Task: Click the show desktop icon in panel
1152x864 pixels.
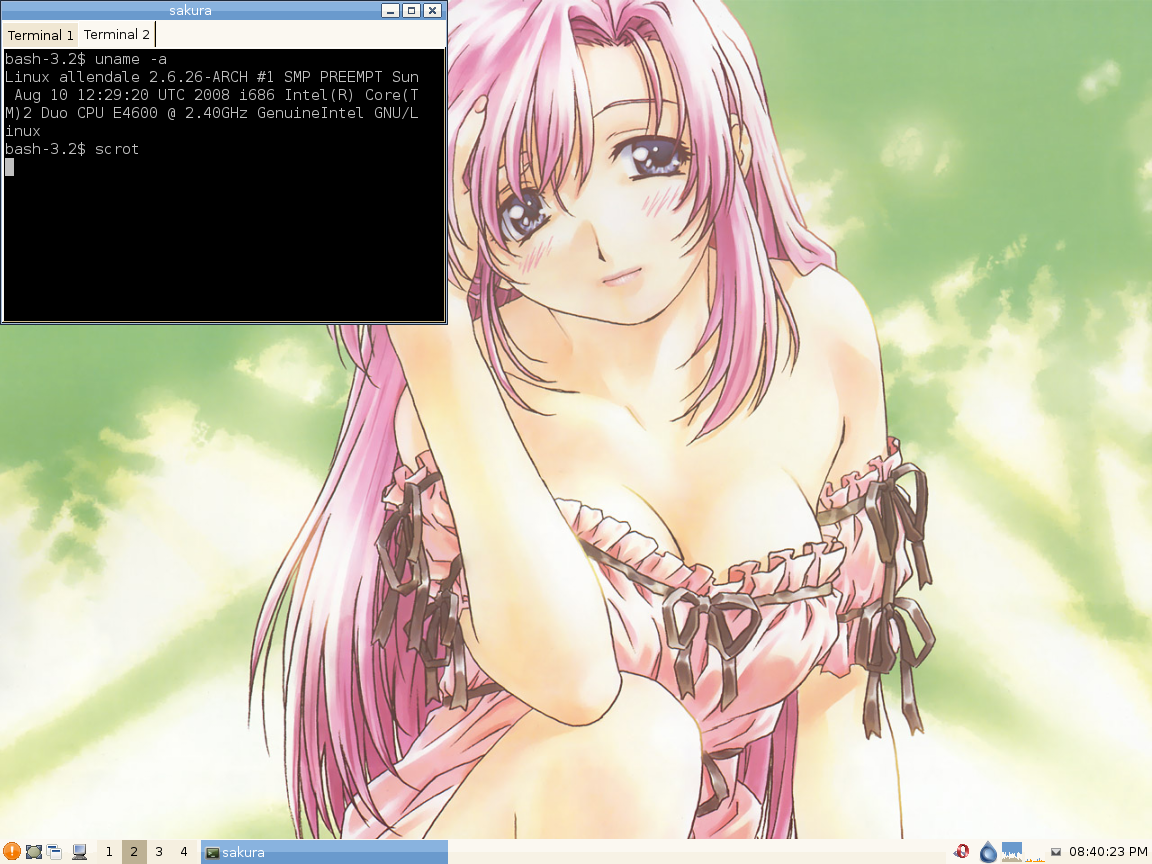Action: point(33,852)
